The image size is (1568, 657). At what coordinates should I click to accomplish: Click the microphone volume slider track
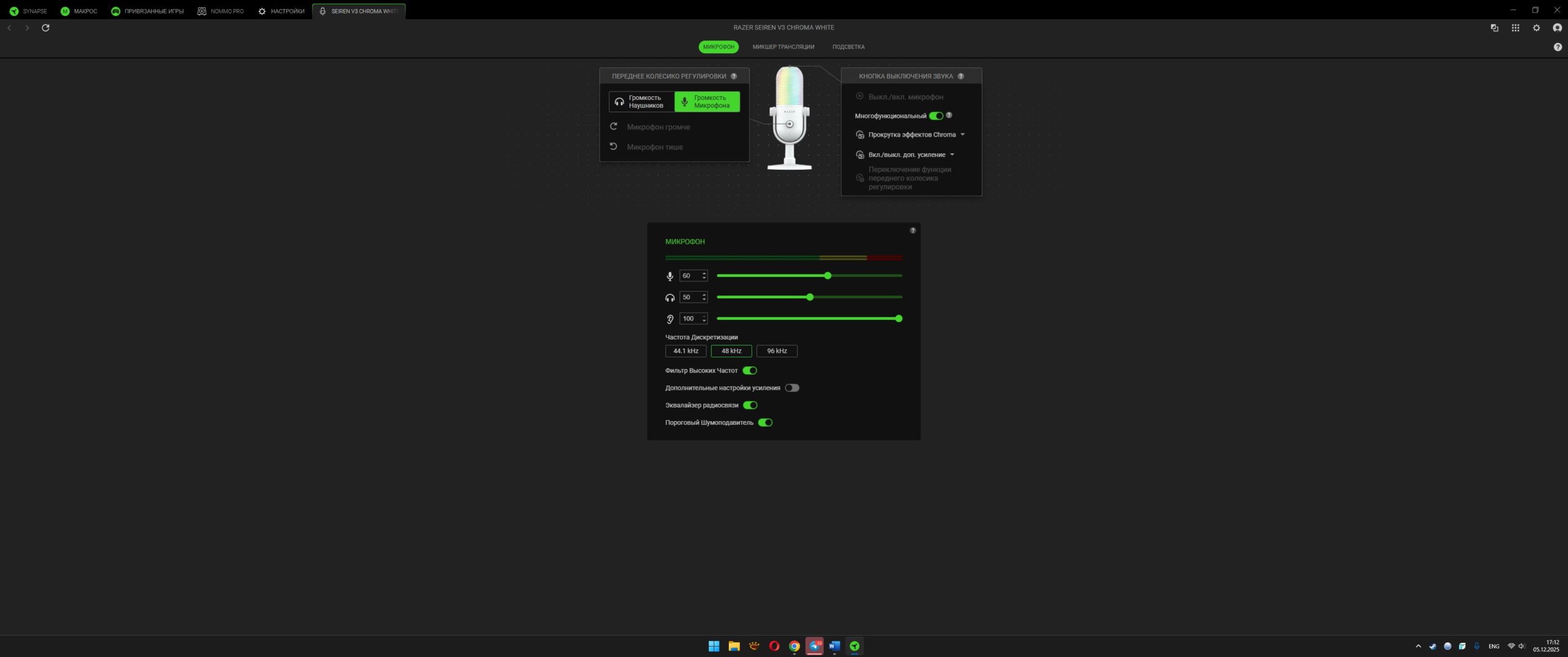coord(809,276)
